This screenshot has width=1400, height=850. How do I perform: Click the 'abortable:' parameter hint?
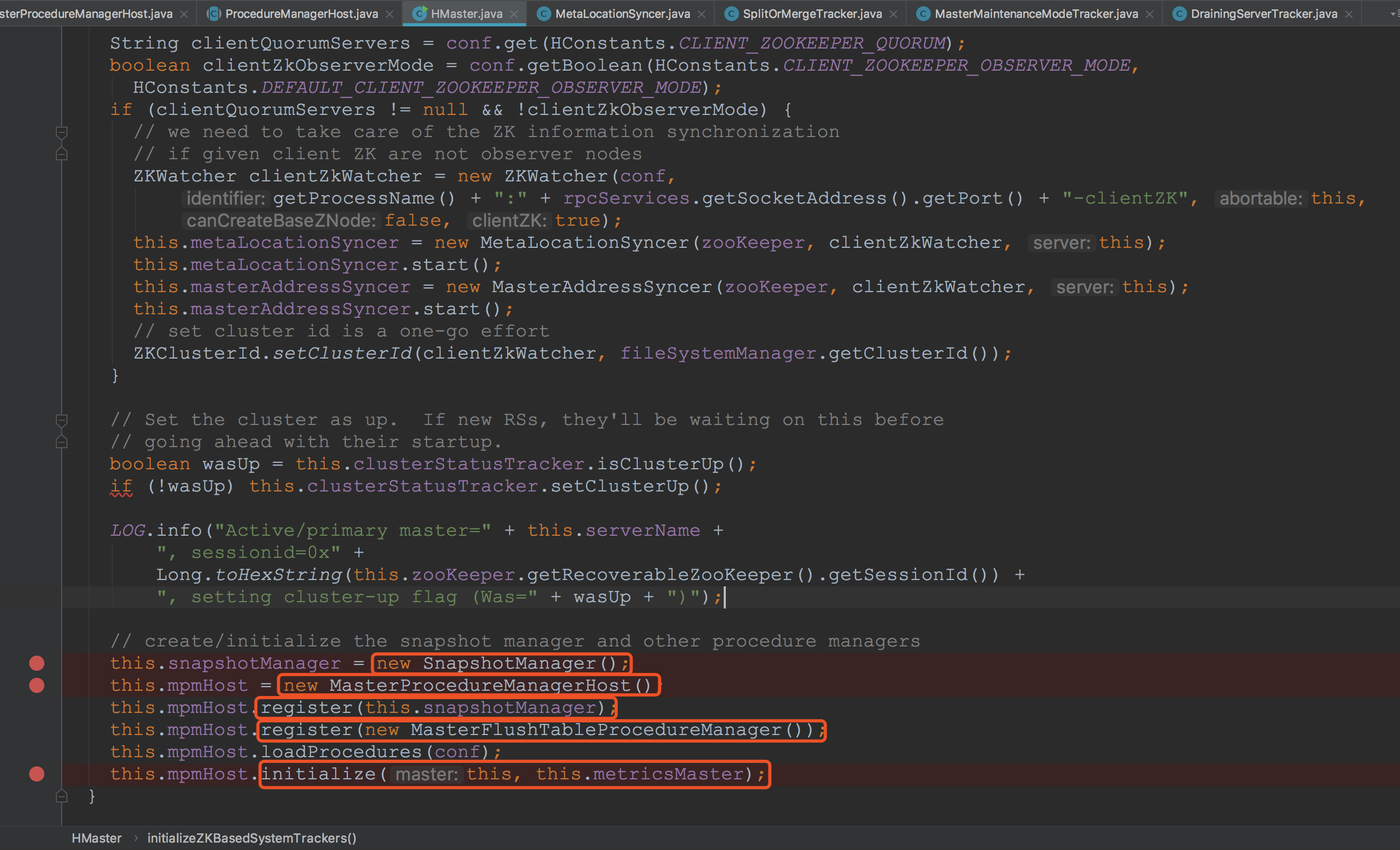(x=1261, y=198)
